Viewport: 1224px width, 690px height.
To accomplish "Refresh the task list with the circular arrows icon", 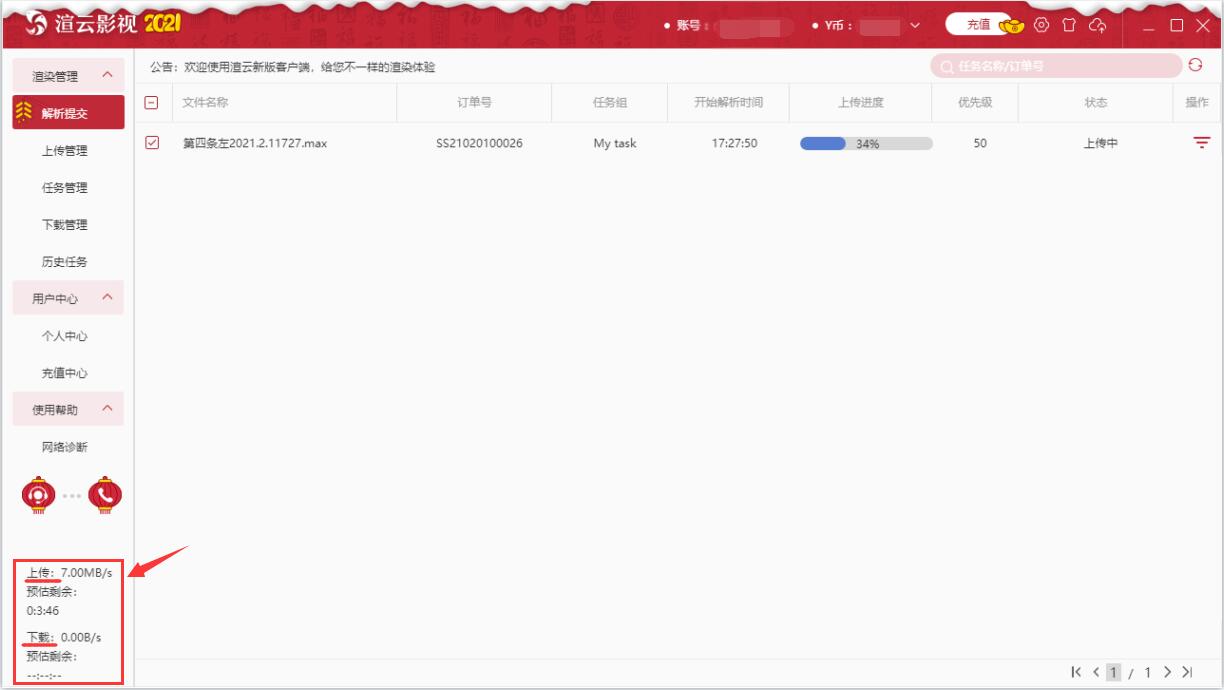I will [1195, 65].
